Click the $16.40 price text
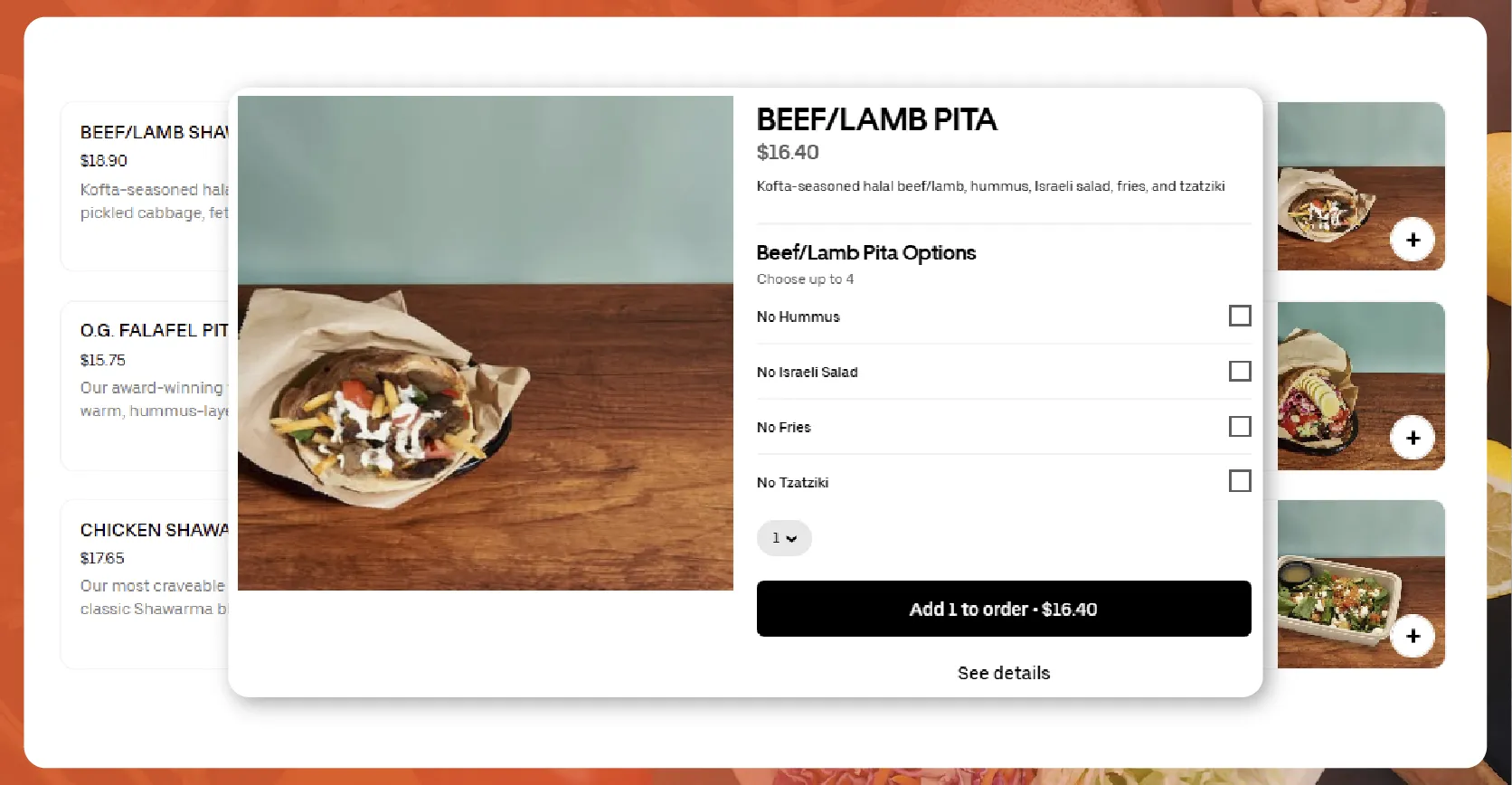This screenshot has width=1512, height=785. 788,152
